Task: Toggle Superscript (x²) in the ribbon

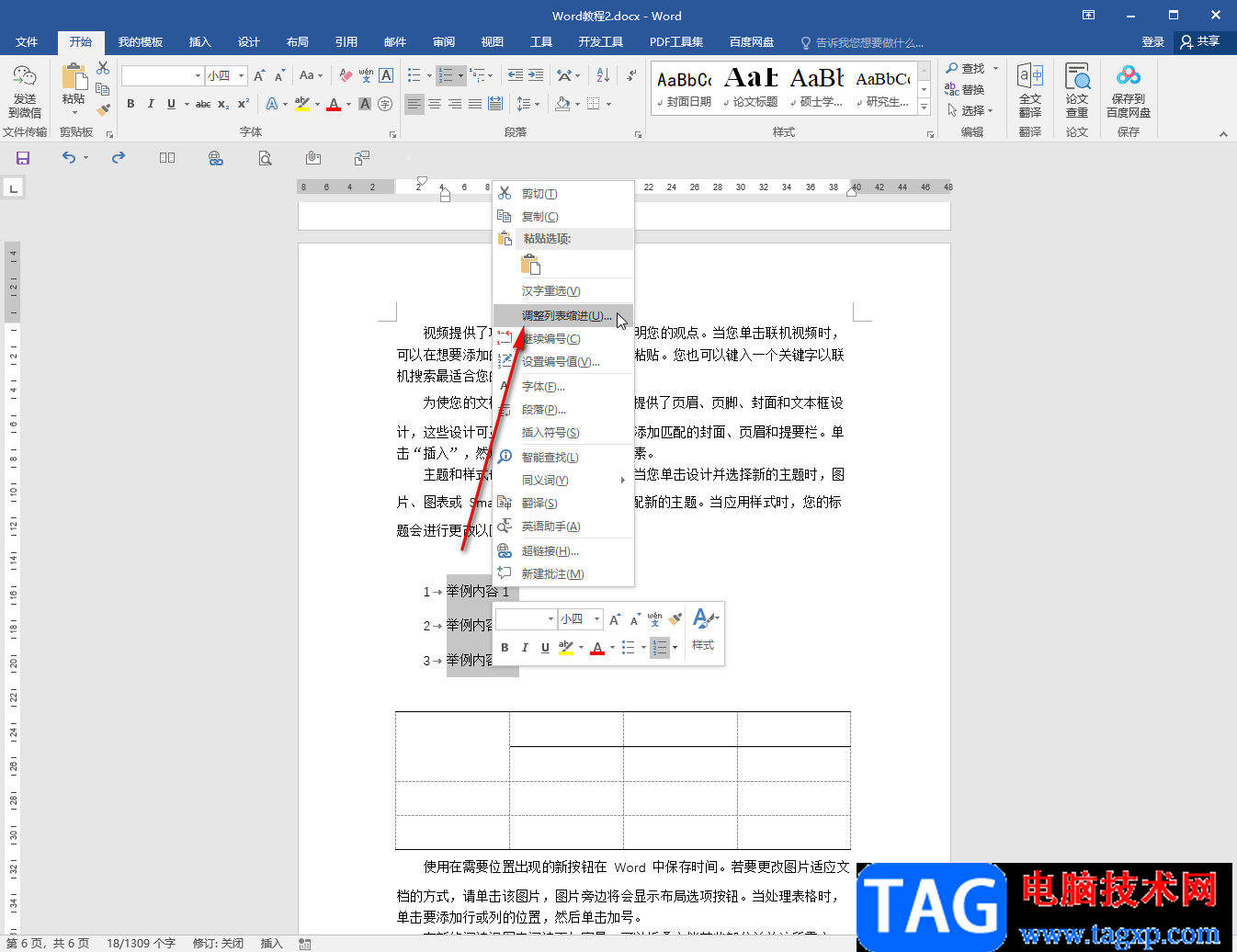Action: [244, 104]
